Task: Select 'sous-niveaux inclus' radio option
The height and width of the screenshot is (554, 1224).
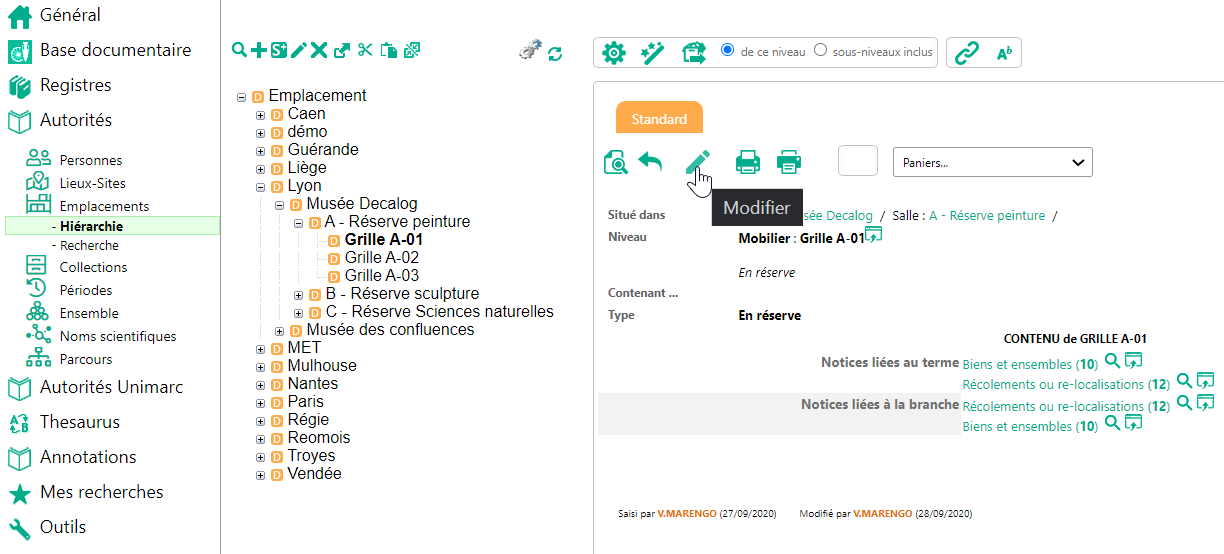Action: tap(821, 50)
